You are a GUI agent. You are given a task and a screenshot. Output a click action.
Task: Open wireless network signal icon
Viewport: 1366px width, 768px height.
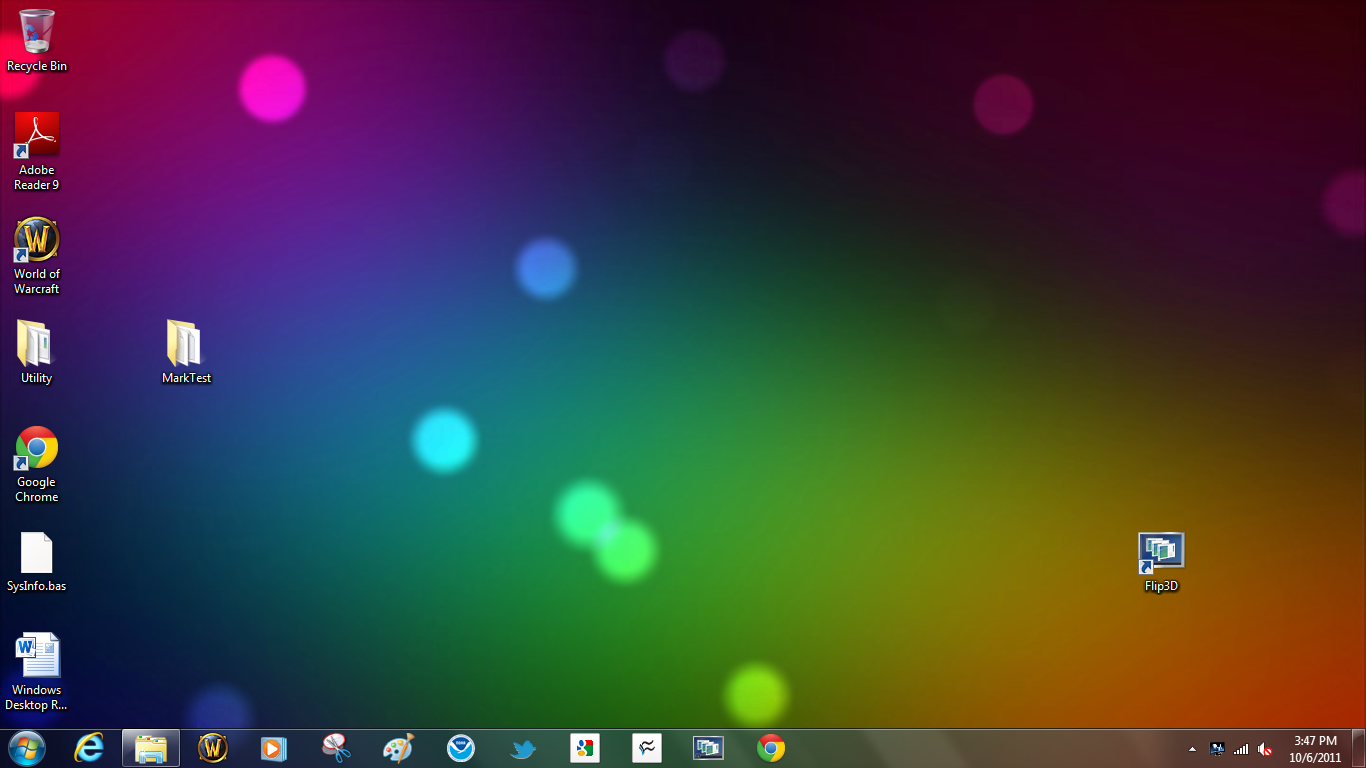pos(1241,749)
